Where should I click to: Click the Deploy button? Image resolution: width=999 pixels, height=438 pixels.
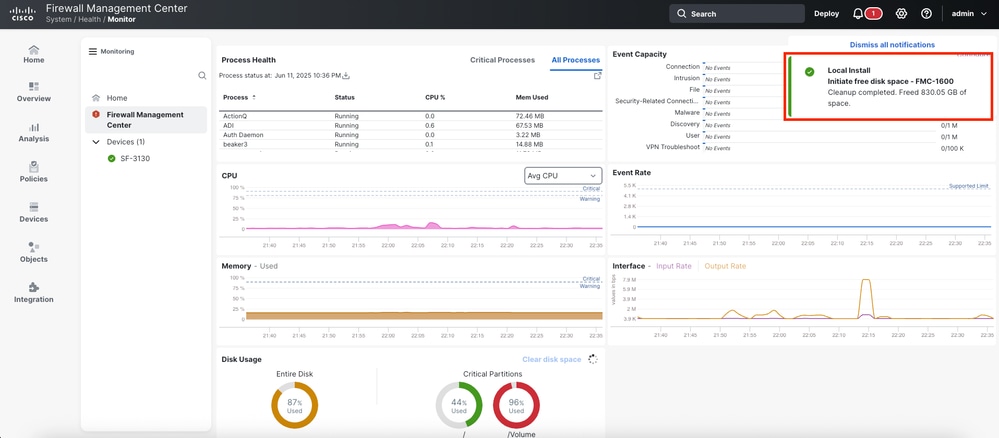point(826,13)
